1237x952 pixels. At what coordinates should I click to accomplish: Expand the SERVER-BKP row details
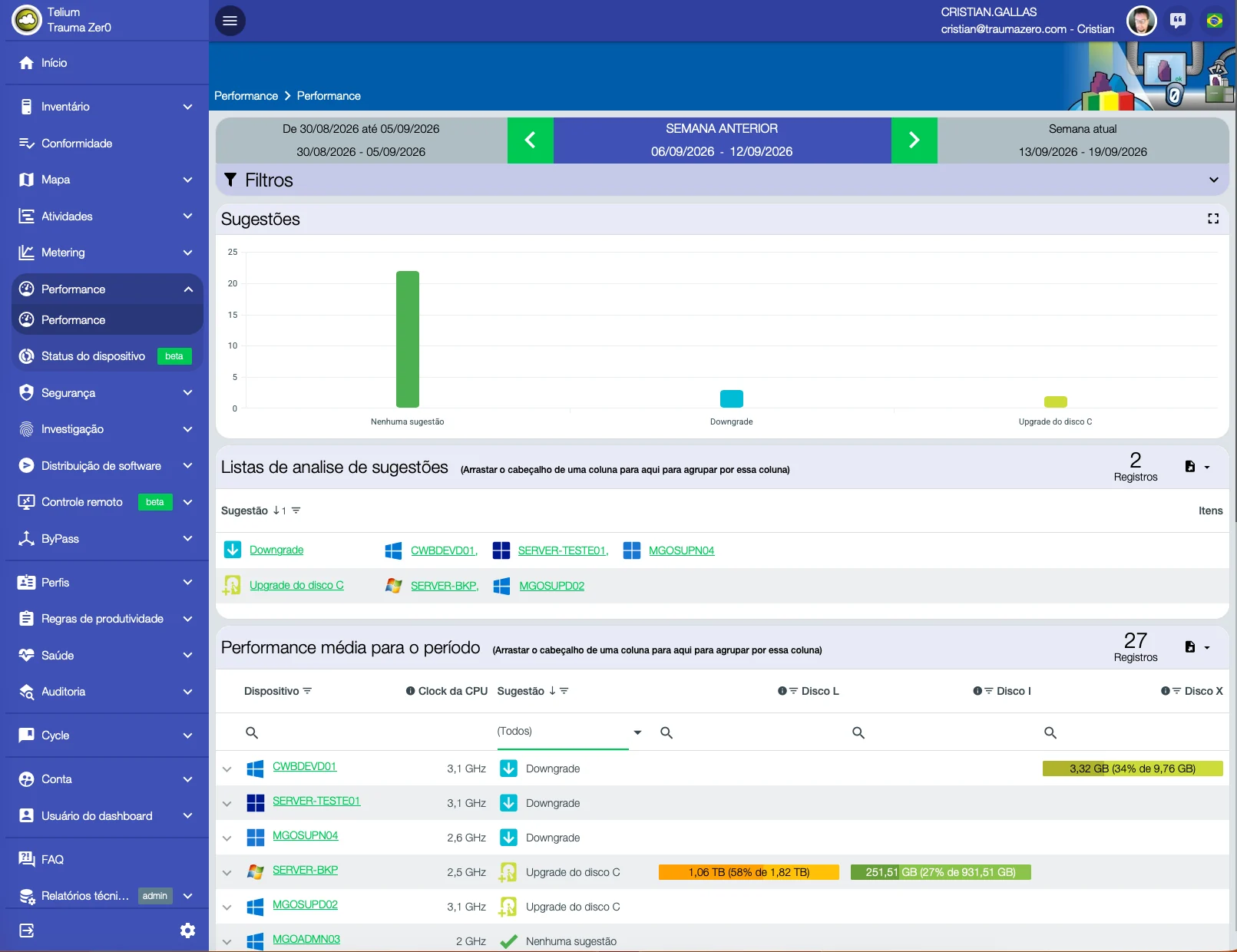click(x=227, y=872)
